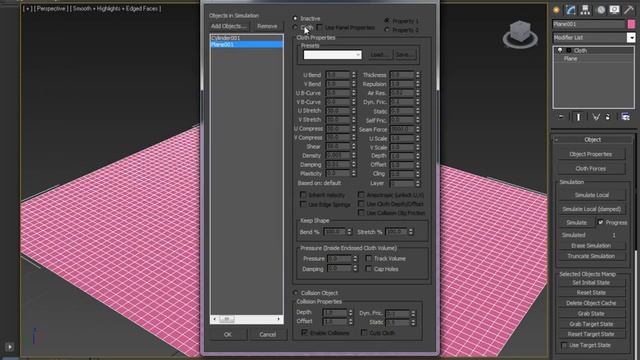This screenshot has height=360, width=640.
Task: Select the Cloth radio button
Action: tap(295, 27)
